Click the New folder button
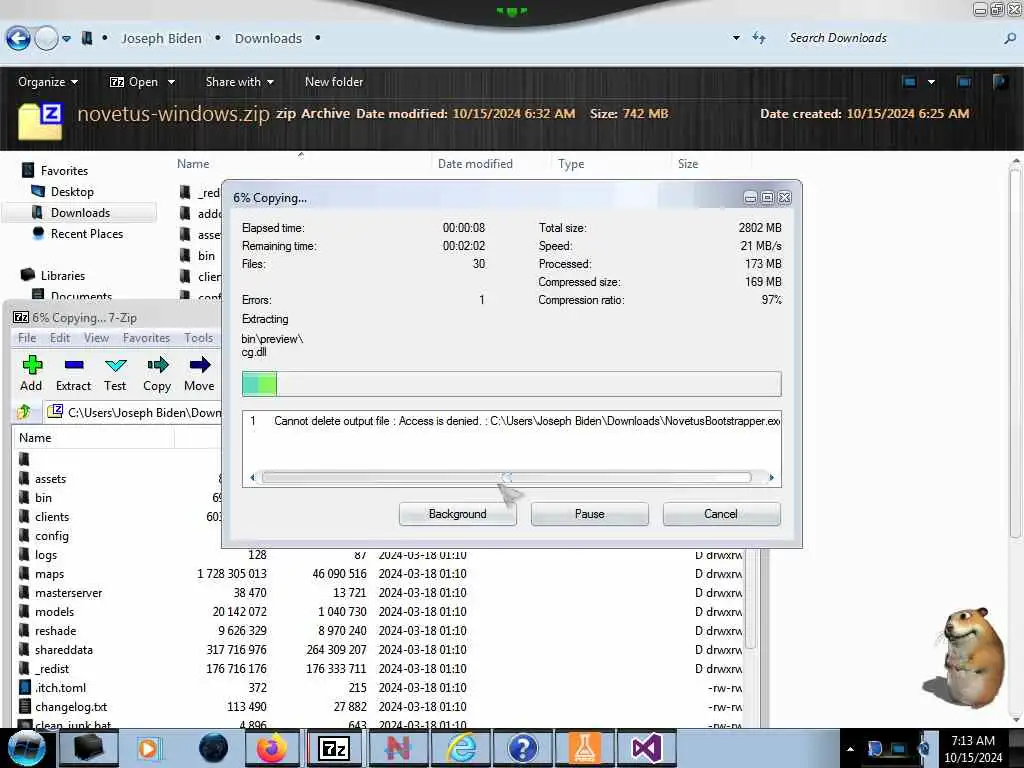The height and width of the screenshot is (768, 1024). point(334,82)
